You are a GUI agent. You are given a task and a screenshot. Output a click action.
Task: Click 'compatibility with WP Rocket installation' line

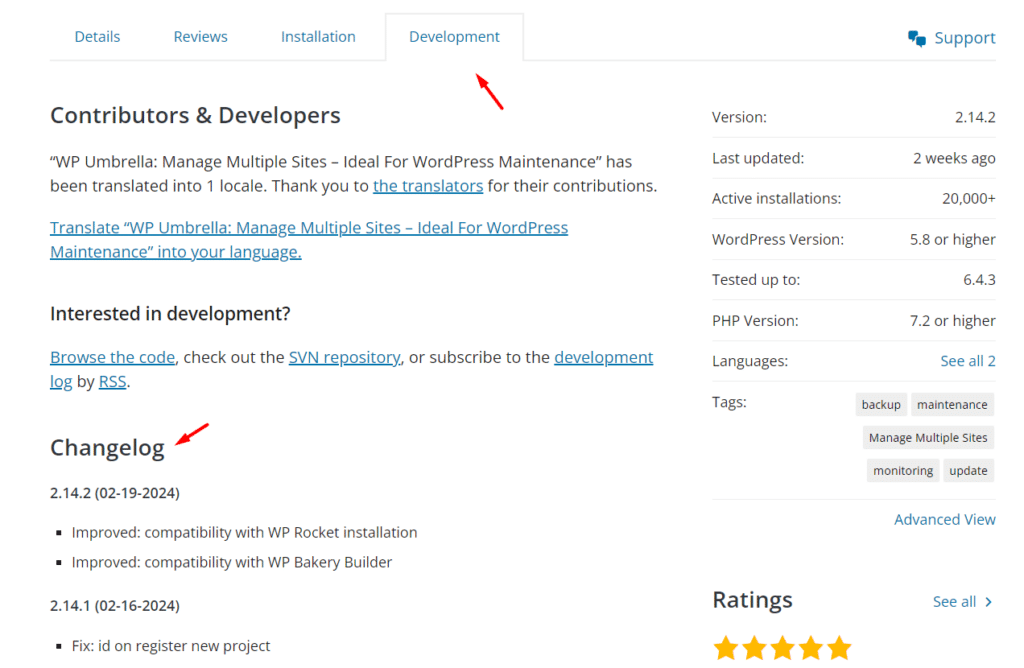tap(244, 533)
